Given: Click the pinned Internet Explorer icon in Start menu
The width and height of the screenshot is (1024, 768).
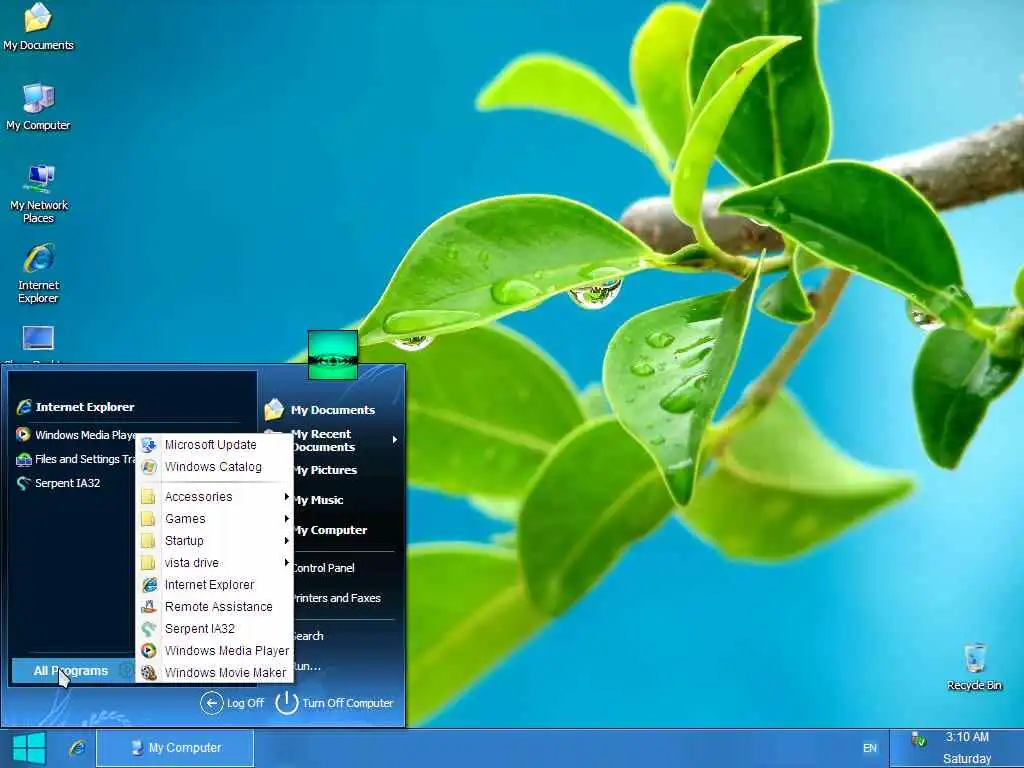Looking at the screenshot, I should pyautogui.click(x=24, y=407).
